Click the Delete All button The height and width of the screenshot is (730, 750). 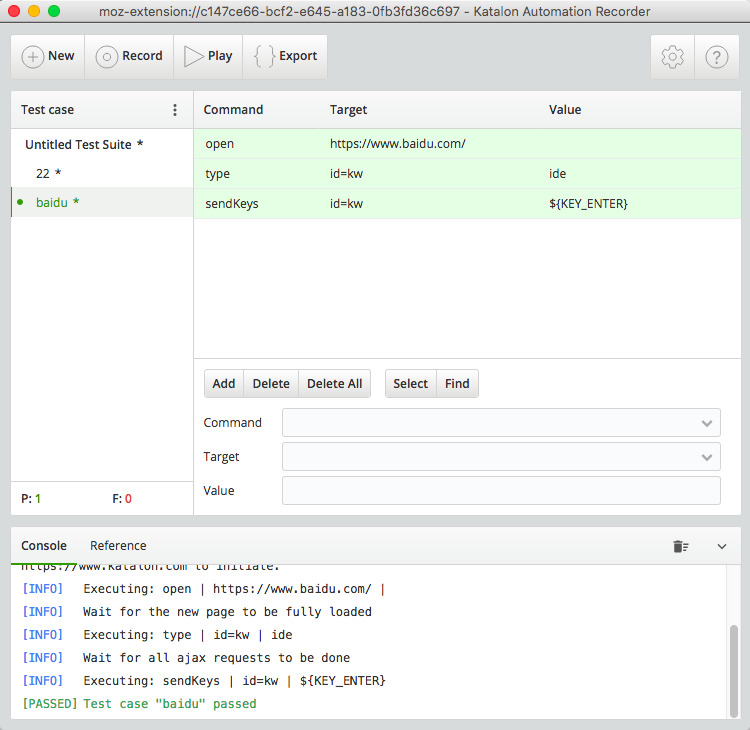334,384
